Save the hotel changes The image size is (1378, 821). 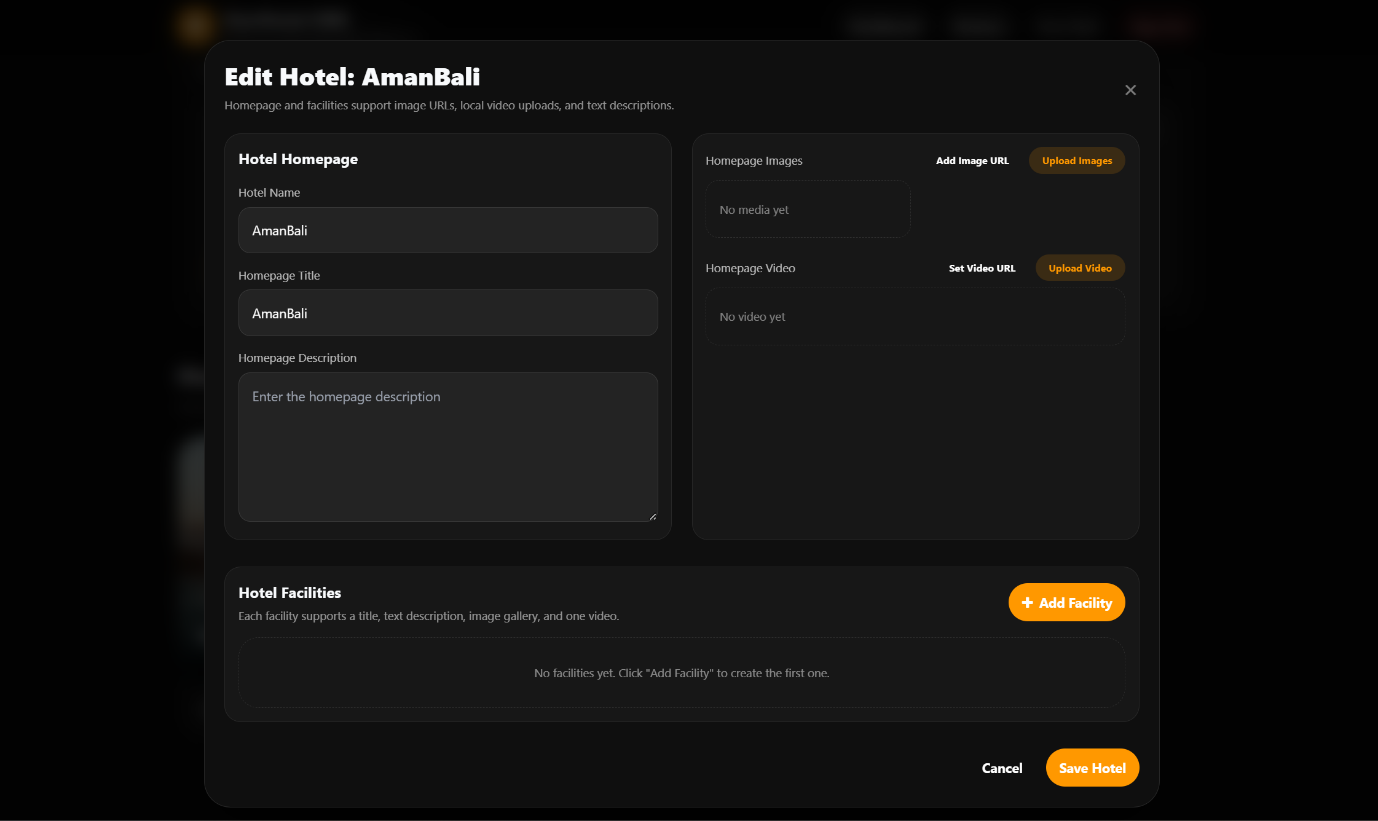point(1092,768)
